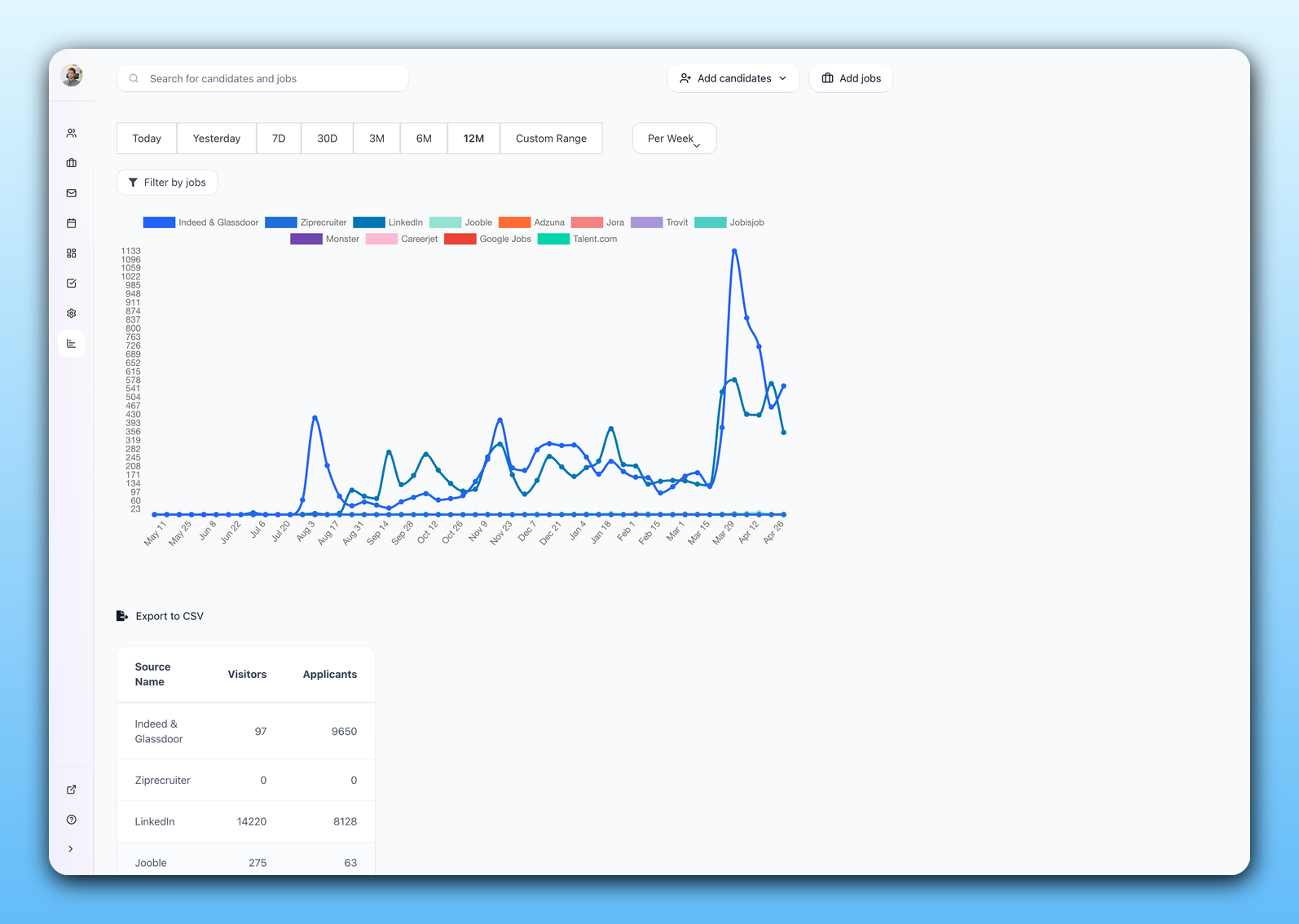Viewport: 1299px width, 924px height.
Task: Click the highest peak point on chart
Action: tap(734, 251)
